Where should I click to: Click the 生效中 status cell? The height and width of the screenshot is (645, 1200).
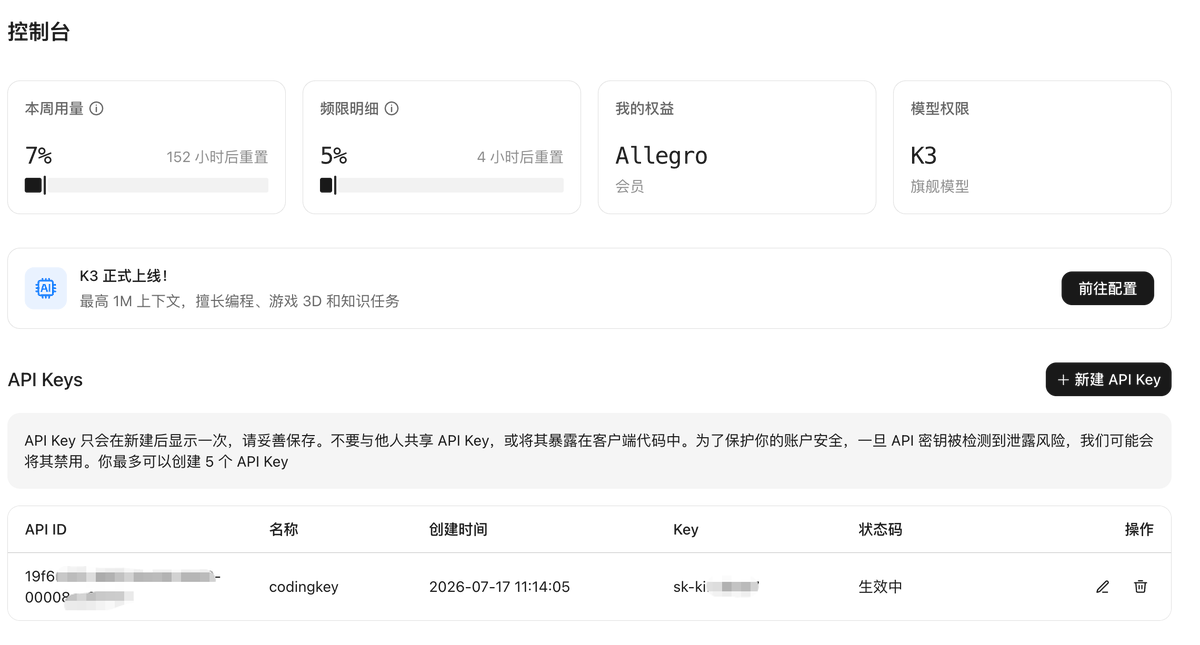point(880,587)
